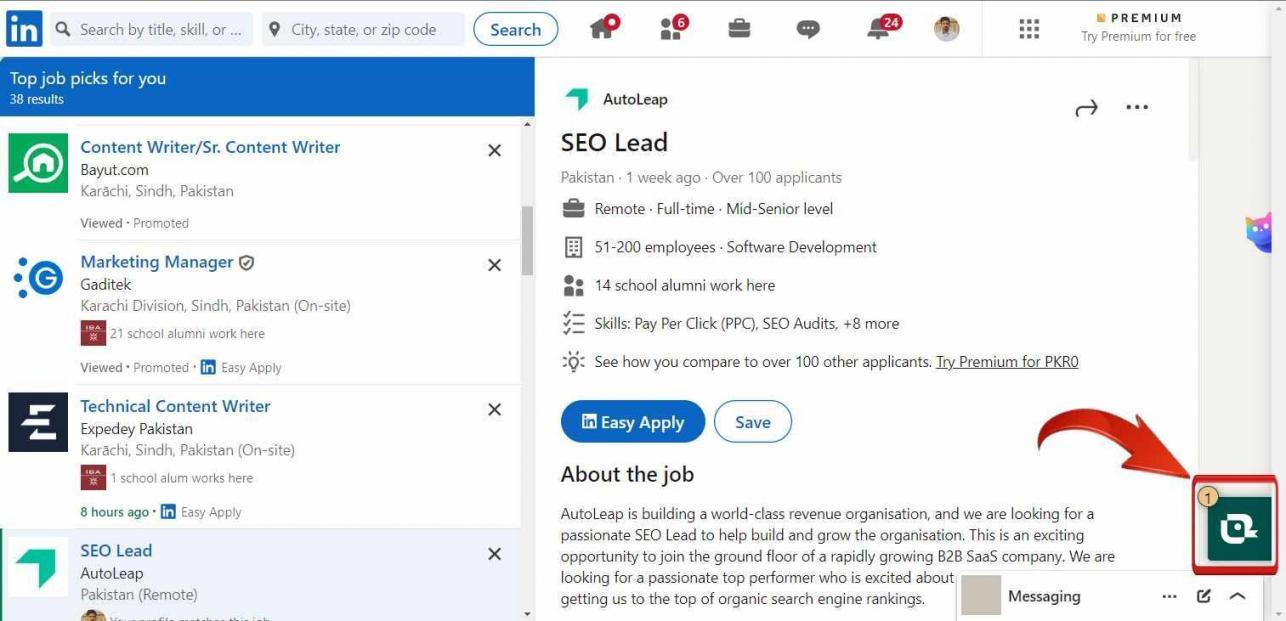Open the Jobs briefcase icon

coord(739,29)
